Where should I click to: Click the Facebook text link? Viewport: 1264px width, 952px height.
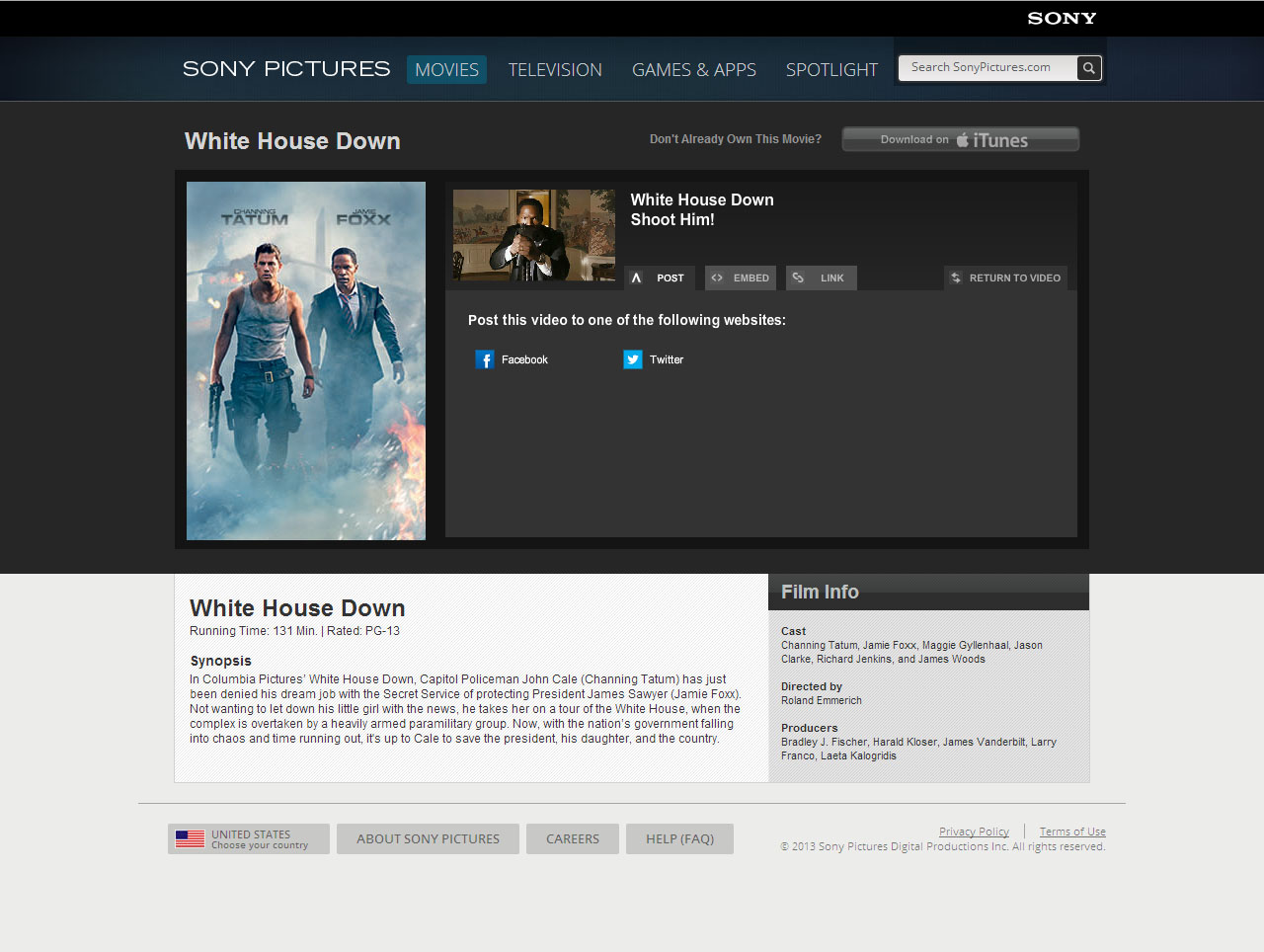(524, 359)
